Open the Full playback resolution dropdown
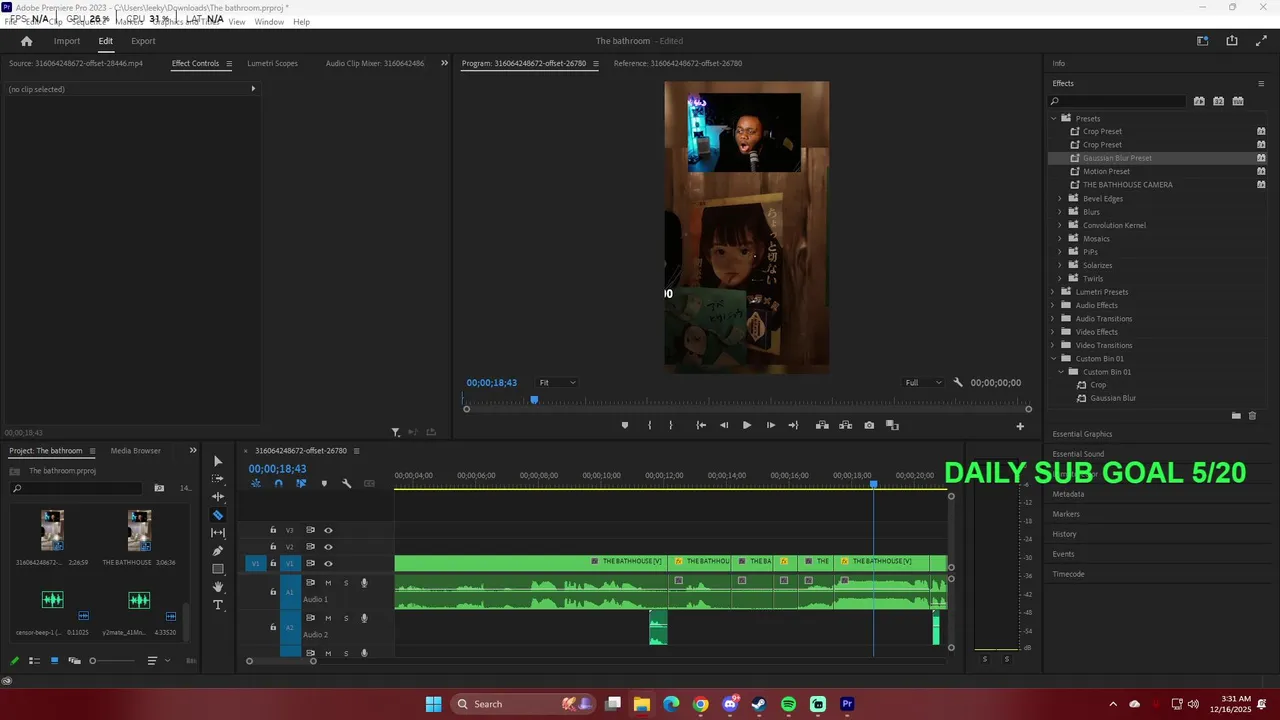1280x720 pixels. coord(923,383)
